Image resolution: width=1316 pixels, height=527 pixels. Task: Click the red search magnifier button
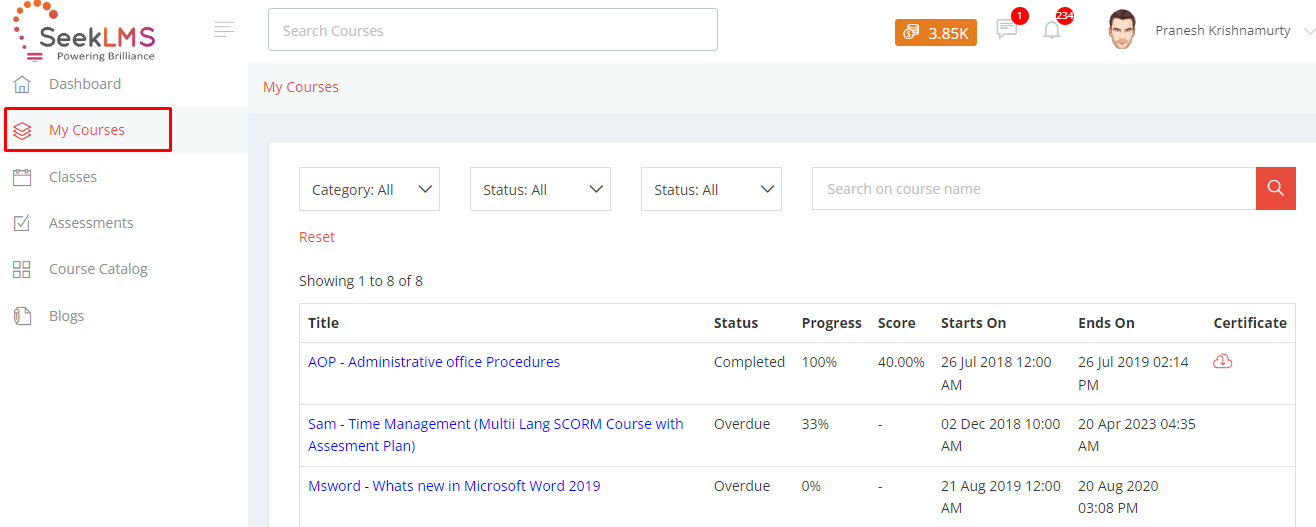[x=1275, y=188]
